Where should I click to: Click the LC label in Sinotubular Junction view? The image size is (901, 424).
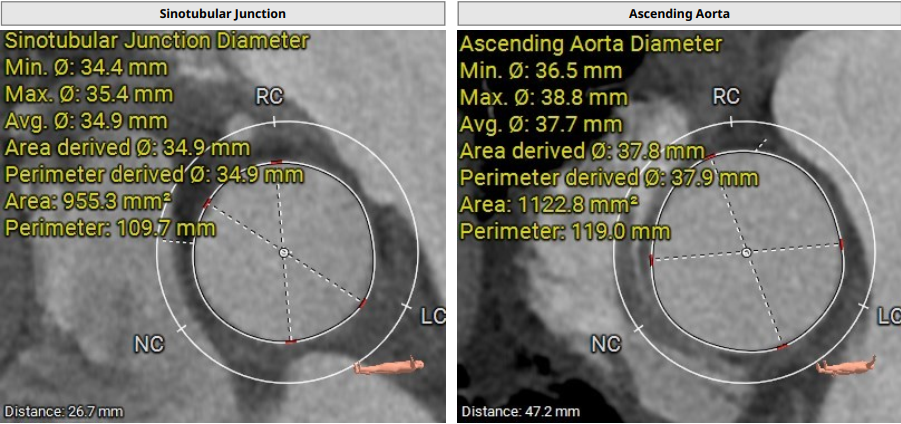click(x=432, y=316)
